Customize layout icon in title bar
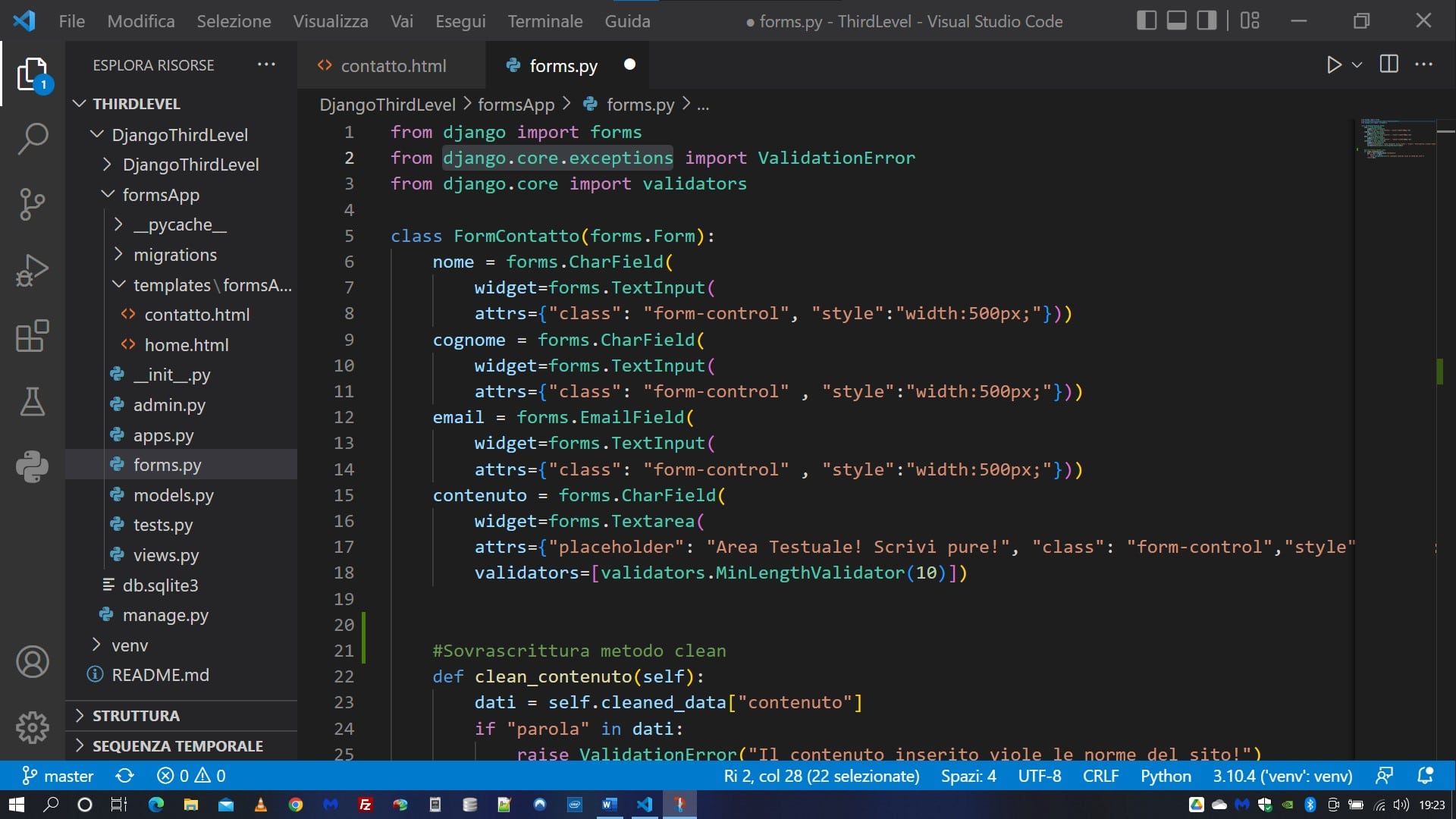The width and height of the screenshot is (1456, 819). click(x=1250, y=20)
